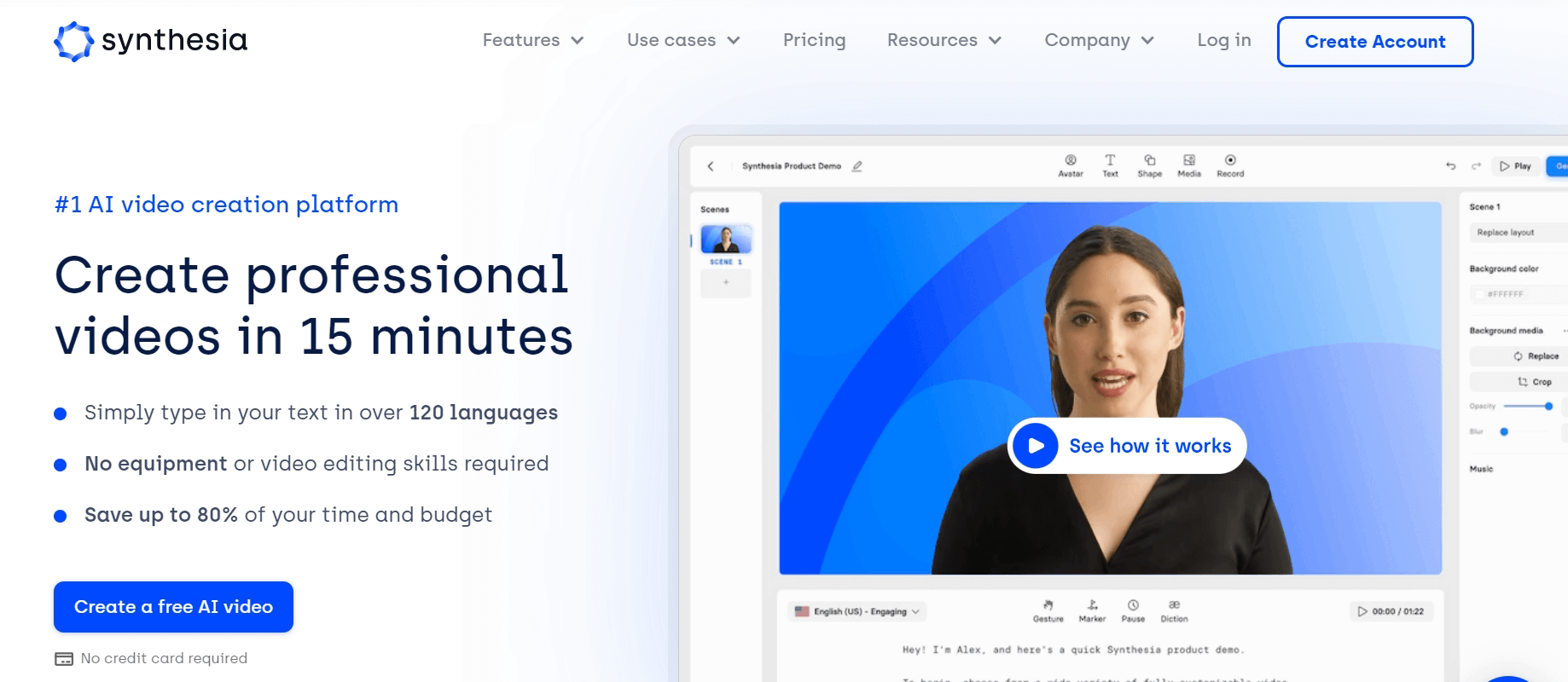Insert a Pause via the clock icon
This screenshot has width=1568, height=682.
(x=1133, y=610)
